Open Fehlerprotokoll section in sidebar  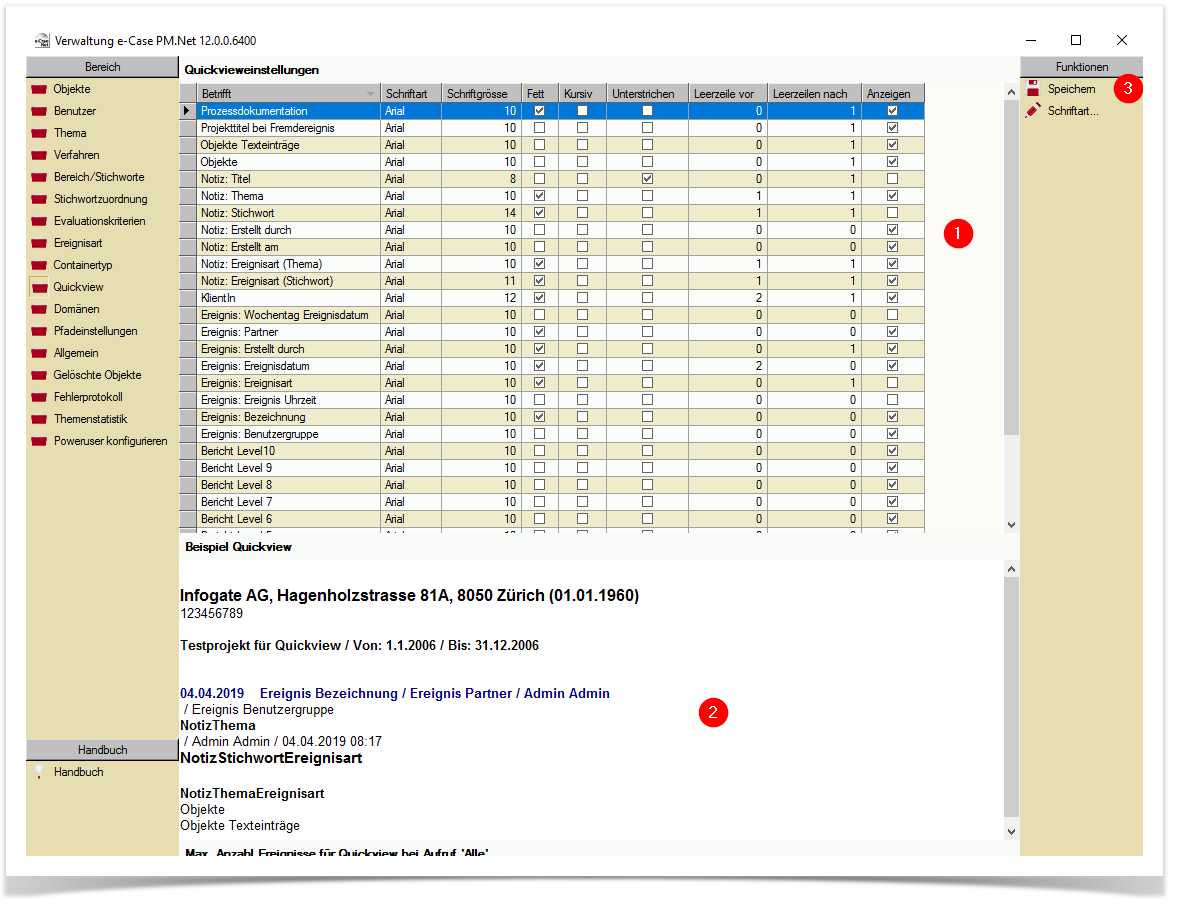(88, 398)
